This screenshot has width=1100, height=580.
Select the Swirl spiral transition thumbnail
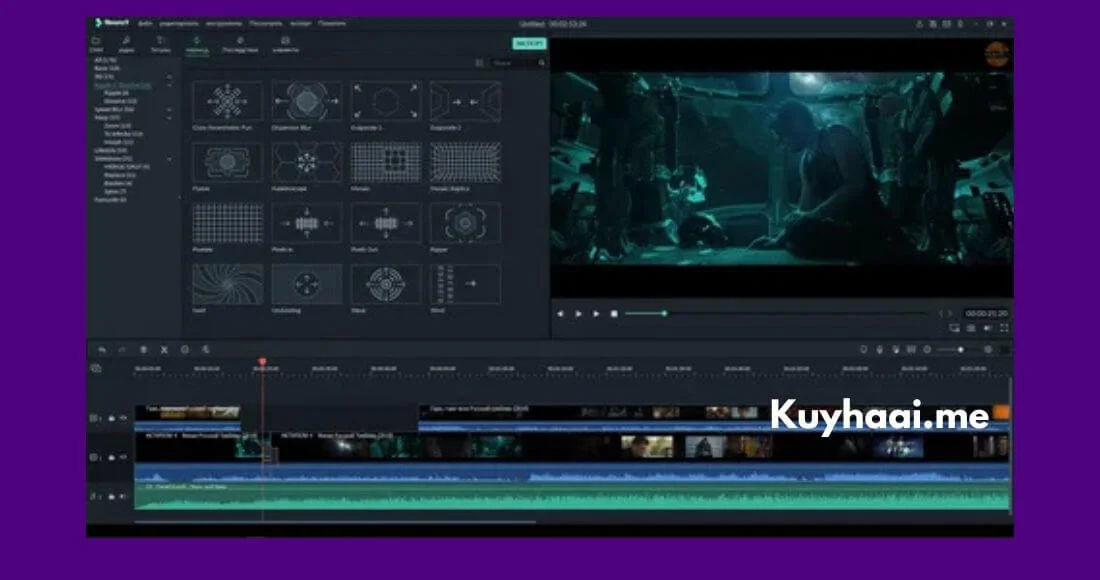pyautogui.click(x=227, y=284)
